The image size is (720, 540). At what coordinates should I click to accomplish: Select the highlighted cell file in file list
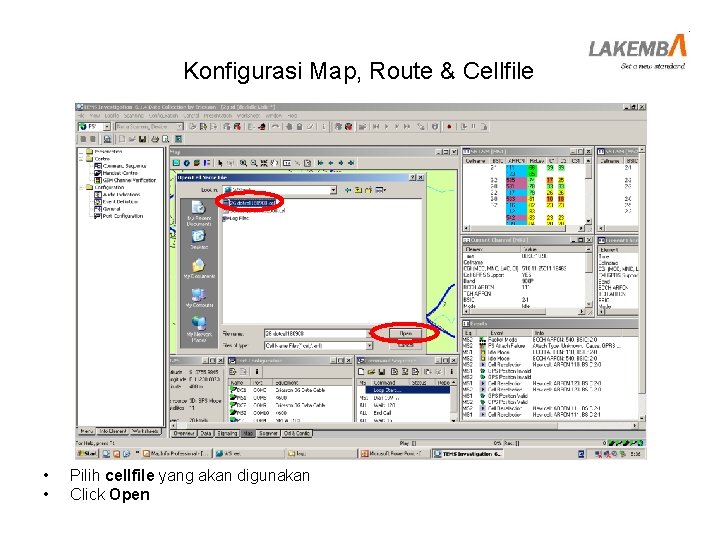click(x=252, y=202)
